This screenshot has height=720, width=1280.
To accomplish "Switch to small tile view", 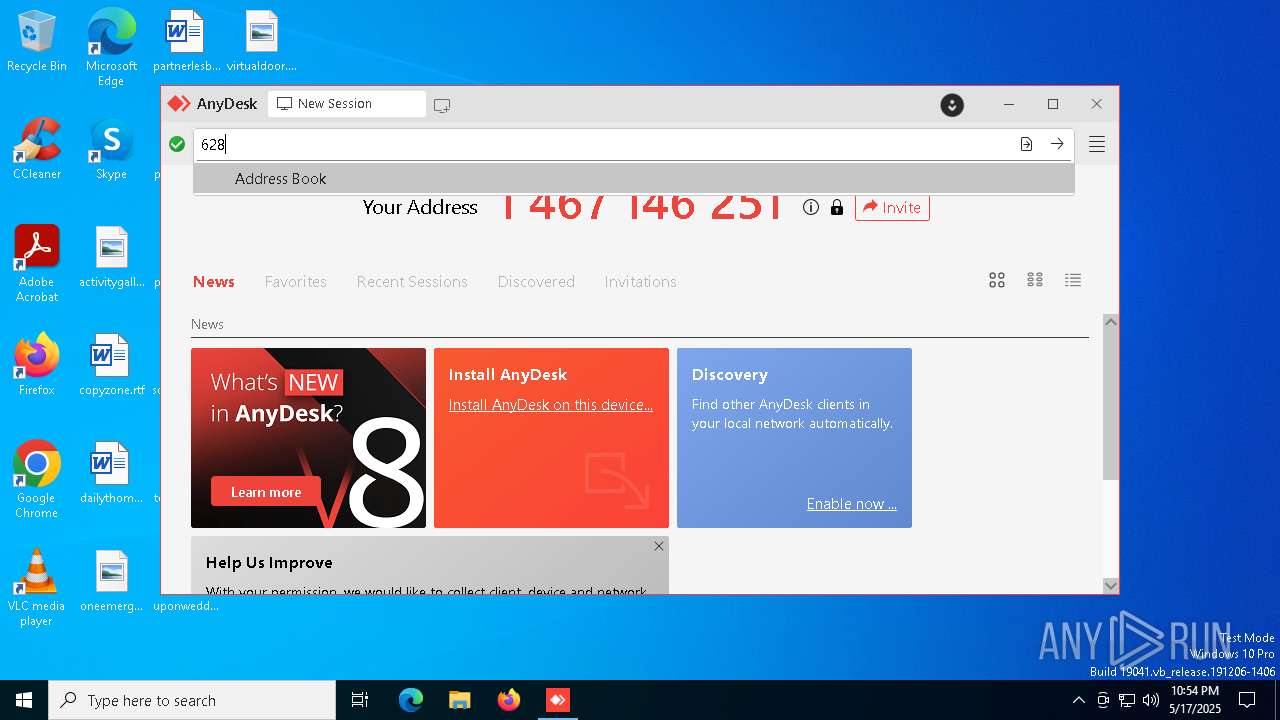I will [x=1035, y=280].
